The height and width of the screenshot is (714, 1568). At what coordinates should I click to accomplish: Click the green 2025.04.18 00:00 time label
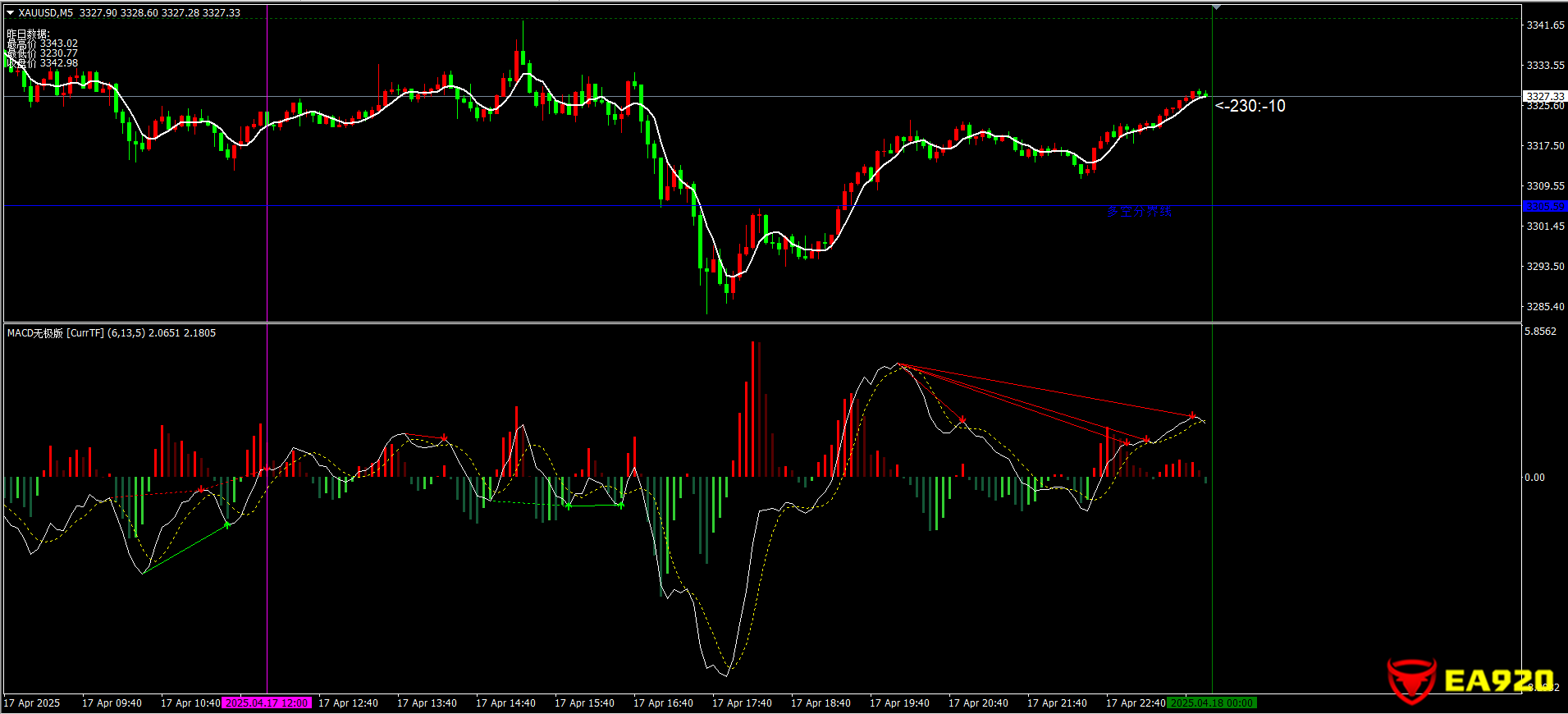[1212, 703]
